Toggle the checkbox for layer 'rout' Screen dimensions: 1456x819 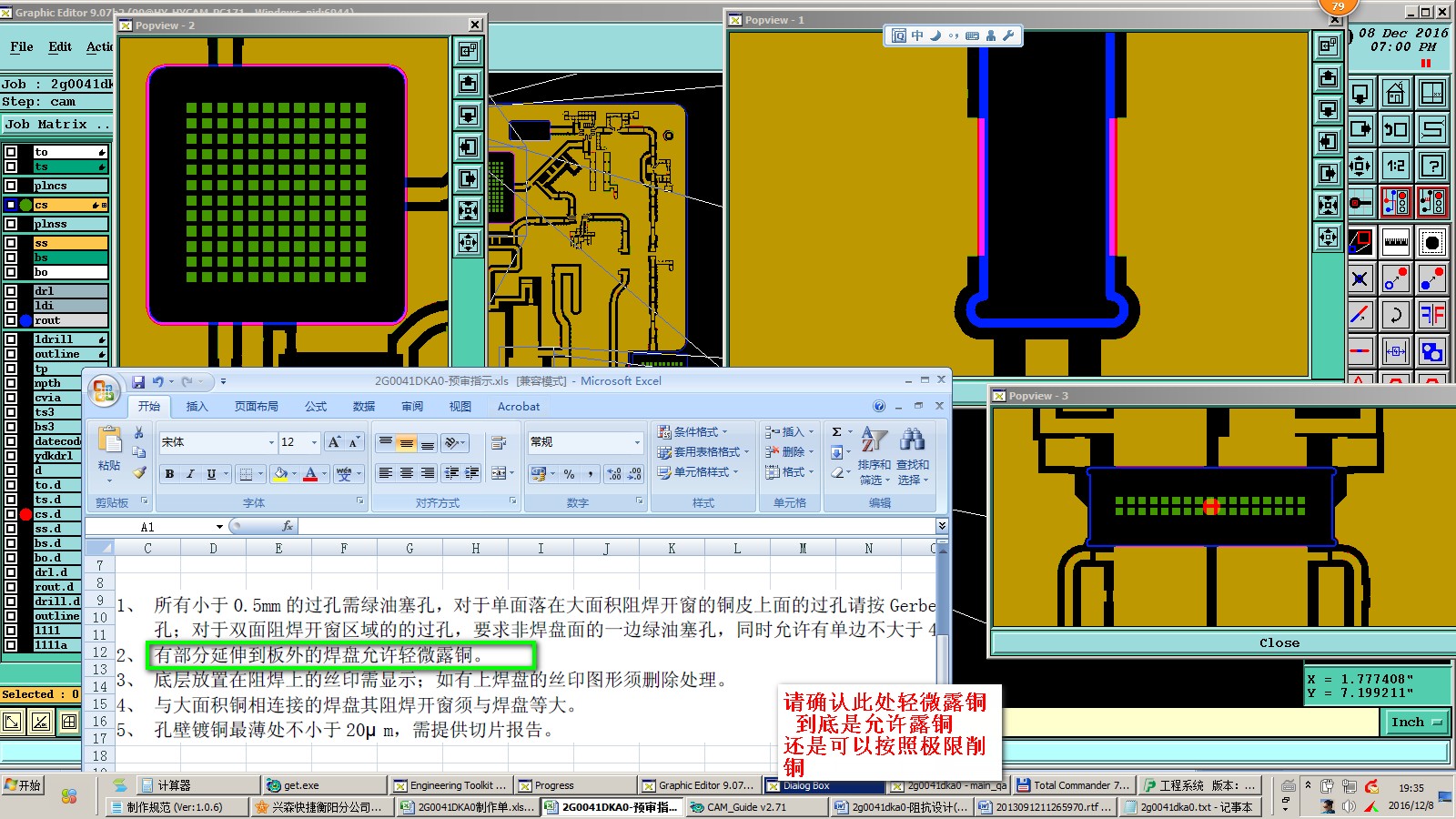[11, 320]
